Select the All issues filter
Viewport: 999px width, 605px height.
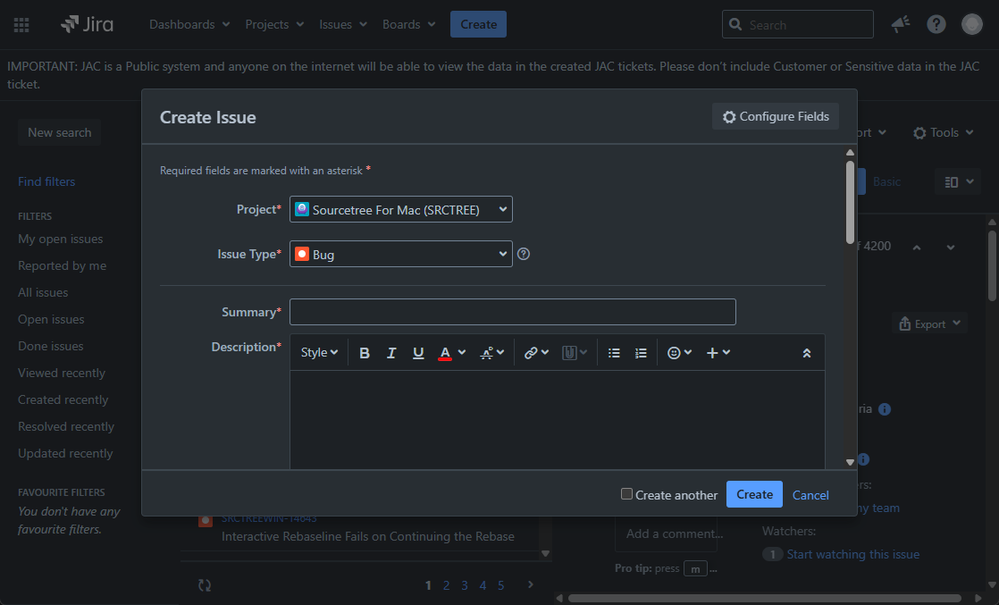pyautogui.click(x=43, y=292)
